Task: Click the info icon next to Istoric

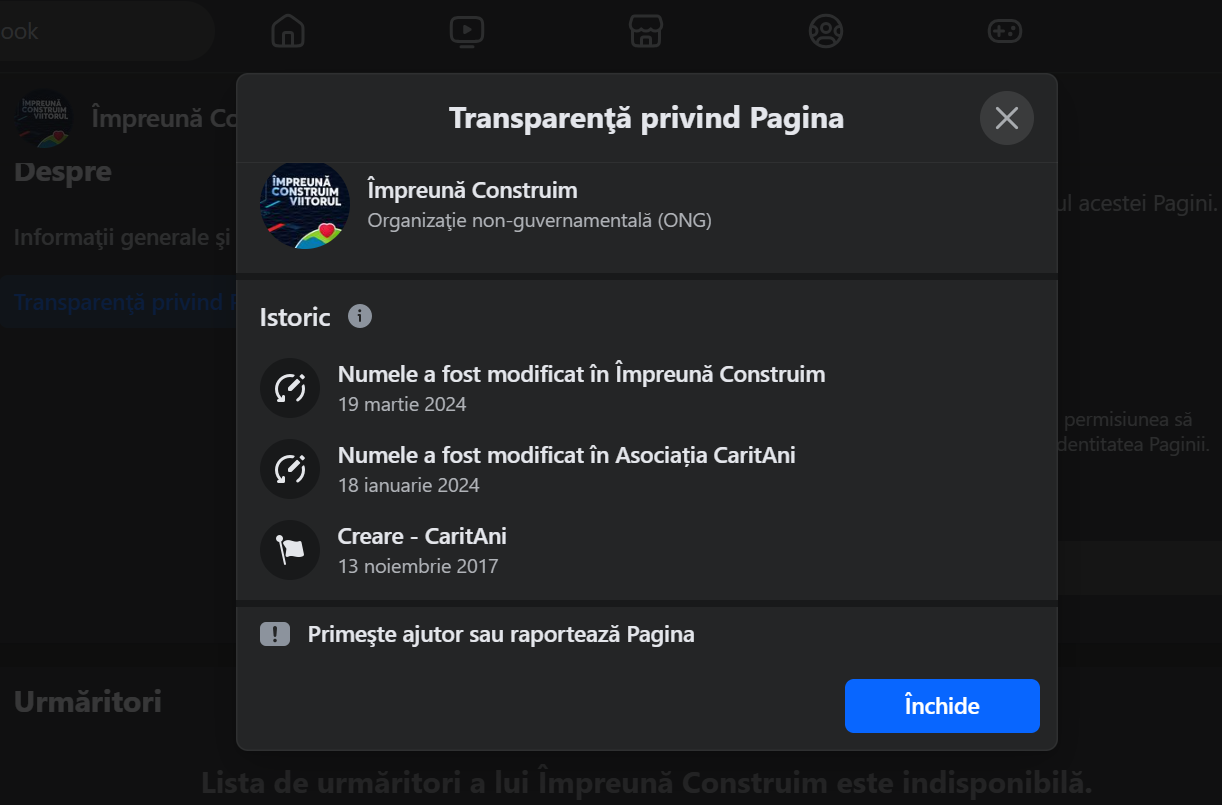Action: 360,316
